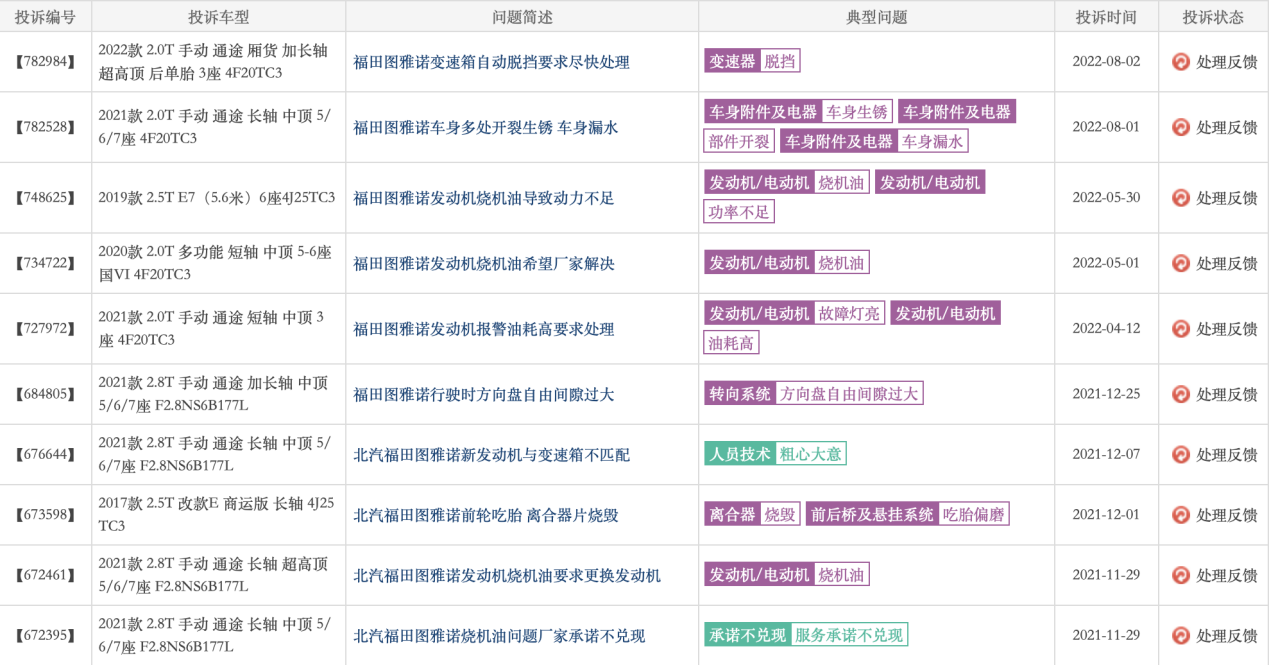Open link 福田图雅诺发动机报警油耗高要求处理

point(483,329)
